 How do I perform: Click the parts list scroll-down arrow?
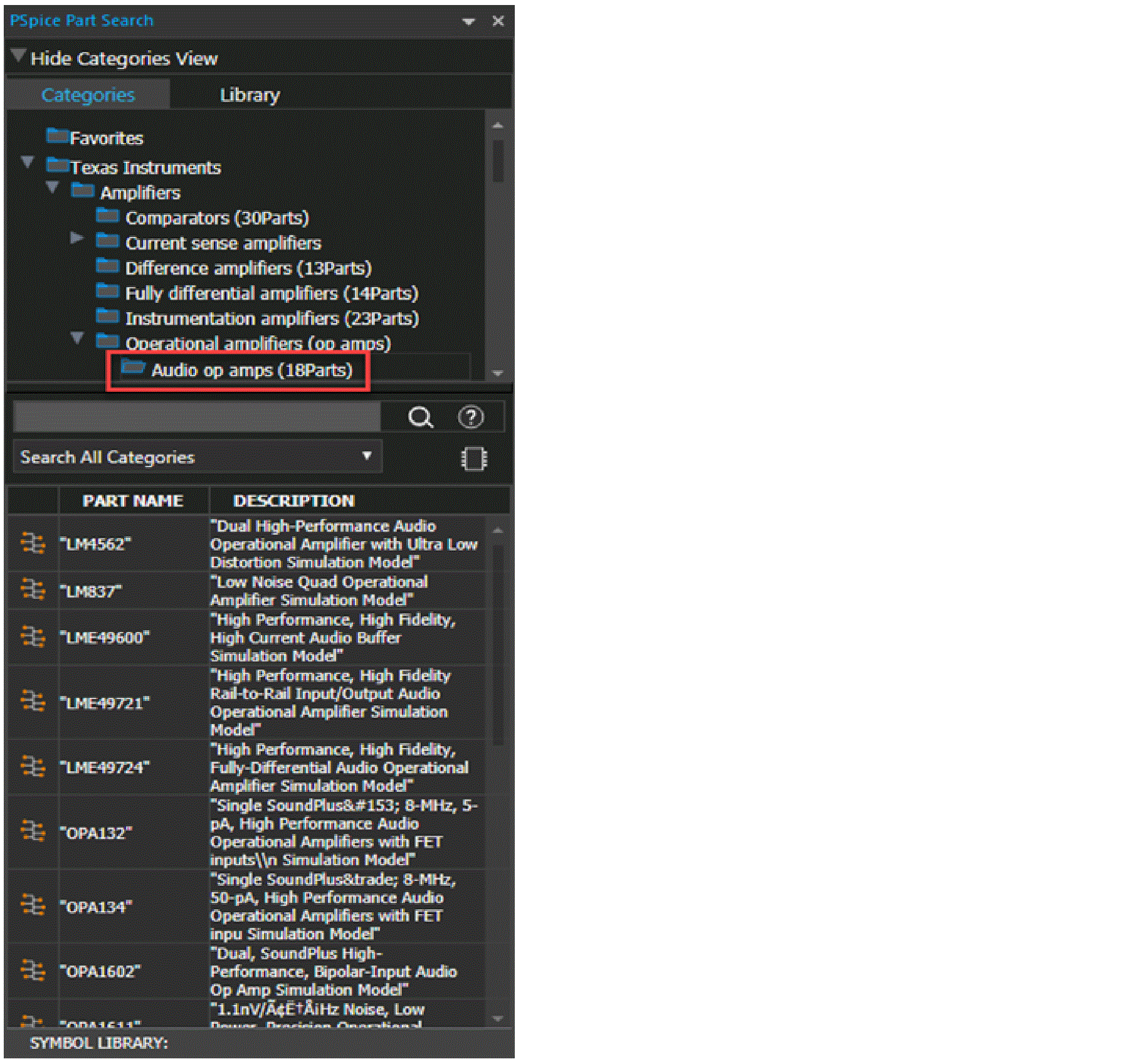point(498,1018)
